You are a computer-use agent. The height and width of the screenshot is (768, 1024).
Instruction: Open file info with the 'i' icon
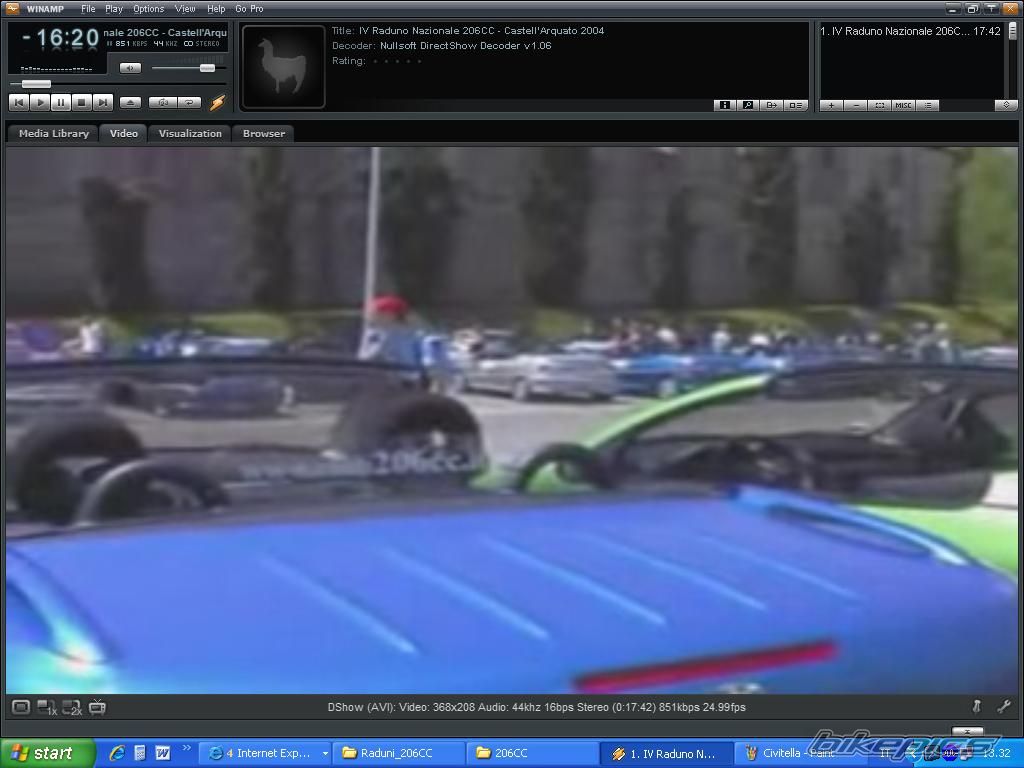[x=724, y=105]
